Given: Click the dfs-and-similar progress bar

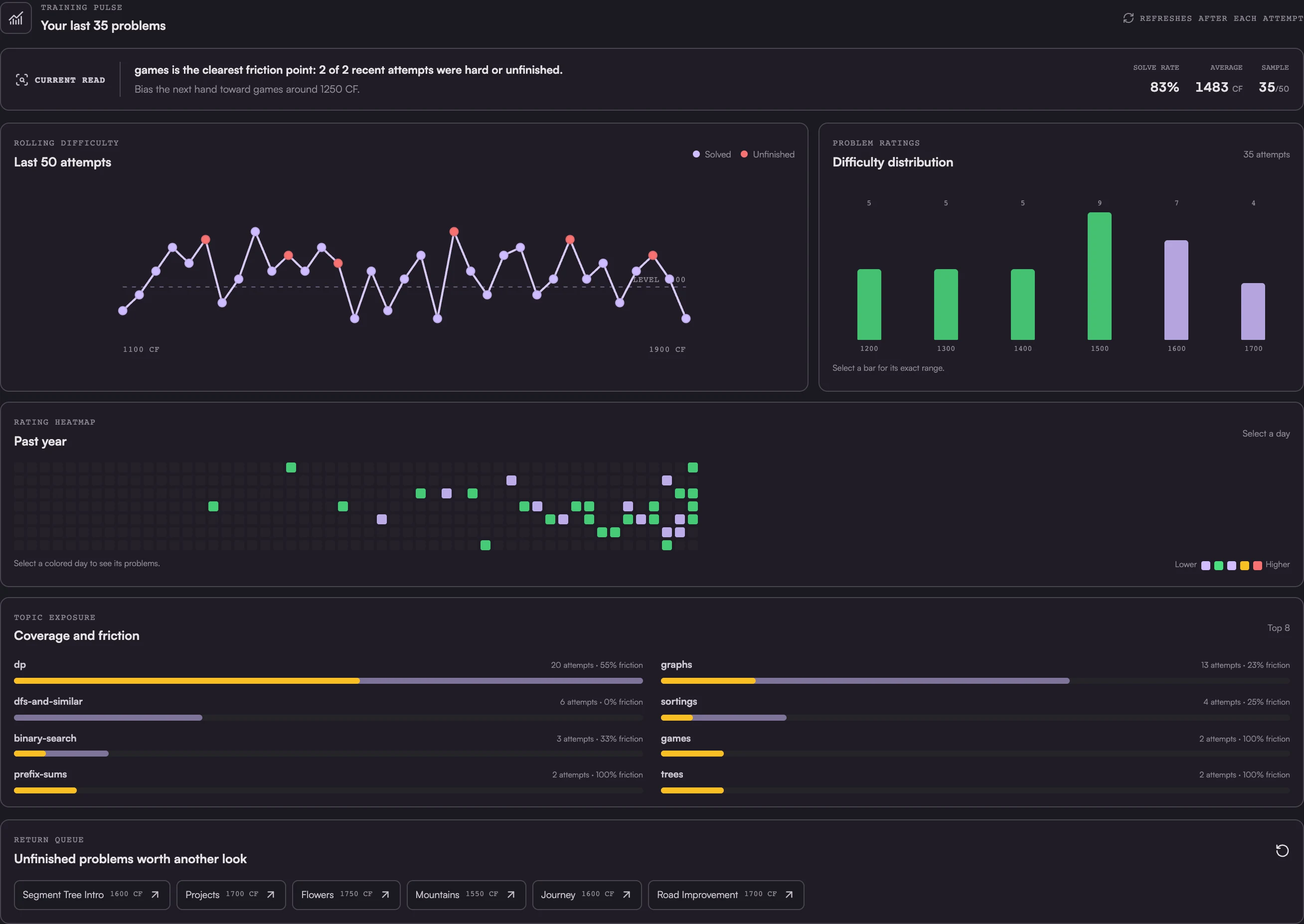Looking at the screenshot, I should [x=328, y=718].
